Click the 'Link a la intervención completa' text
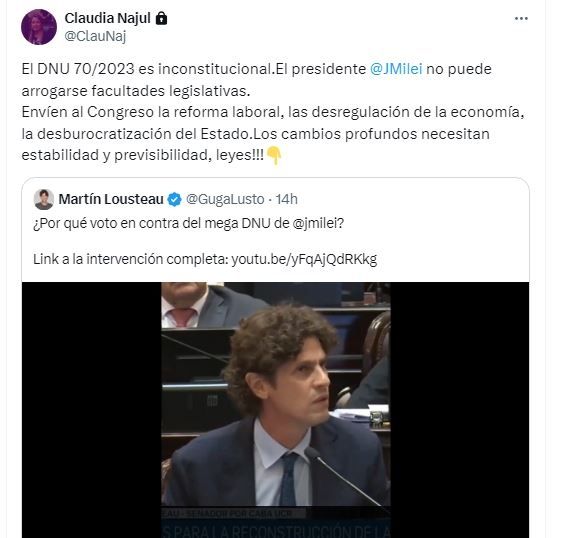Screen dimensions: 567x538 point(131,259)
